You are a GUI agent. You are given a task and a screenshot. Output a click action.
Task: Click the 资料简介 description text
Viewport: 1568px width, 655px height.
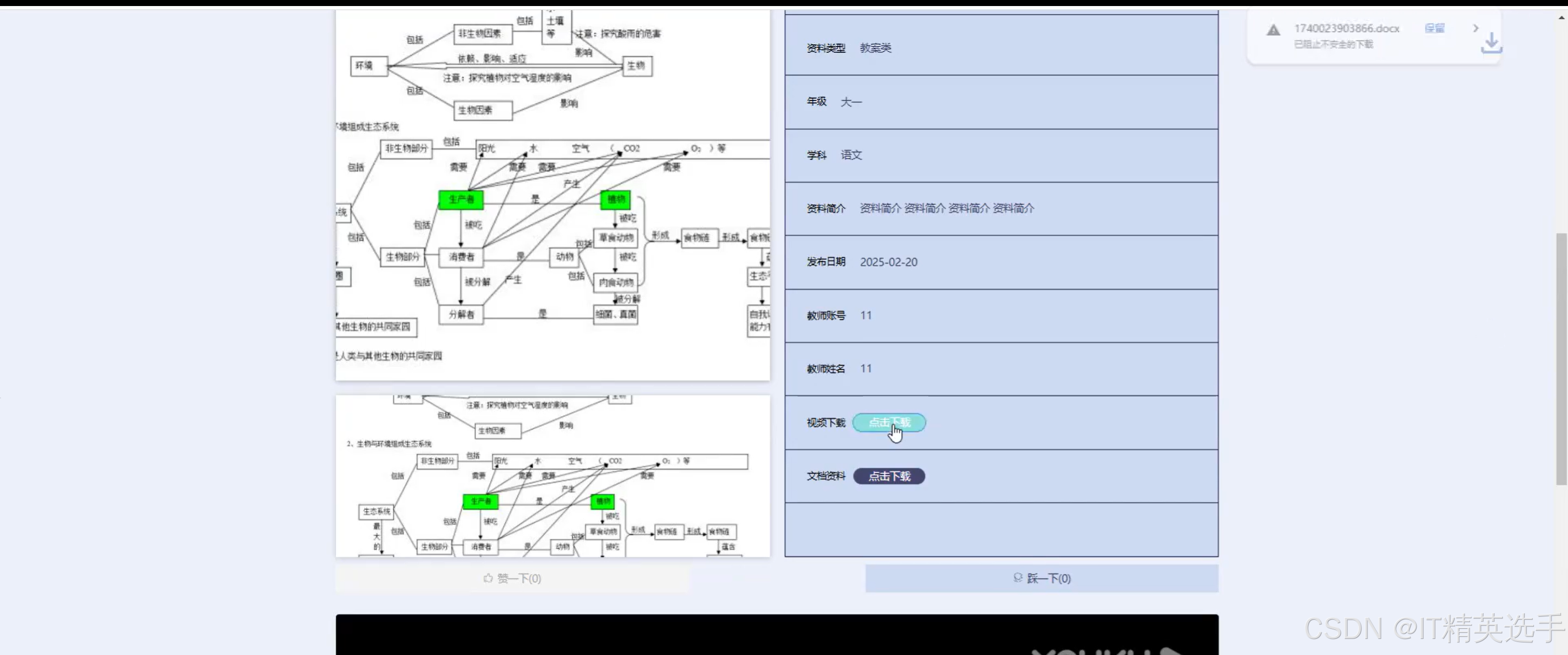pyautogui.click(x=946, y=208)
